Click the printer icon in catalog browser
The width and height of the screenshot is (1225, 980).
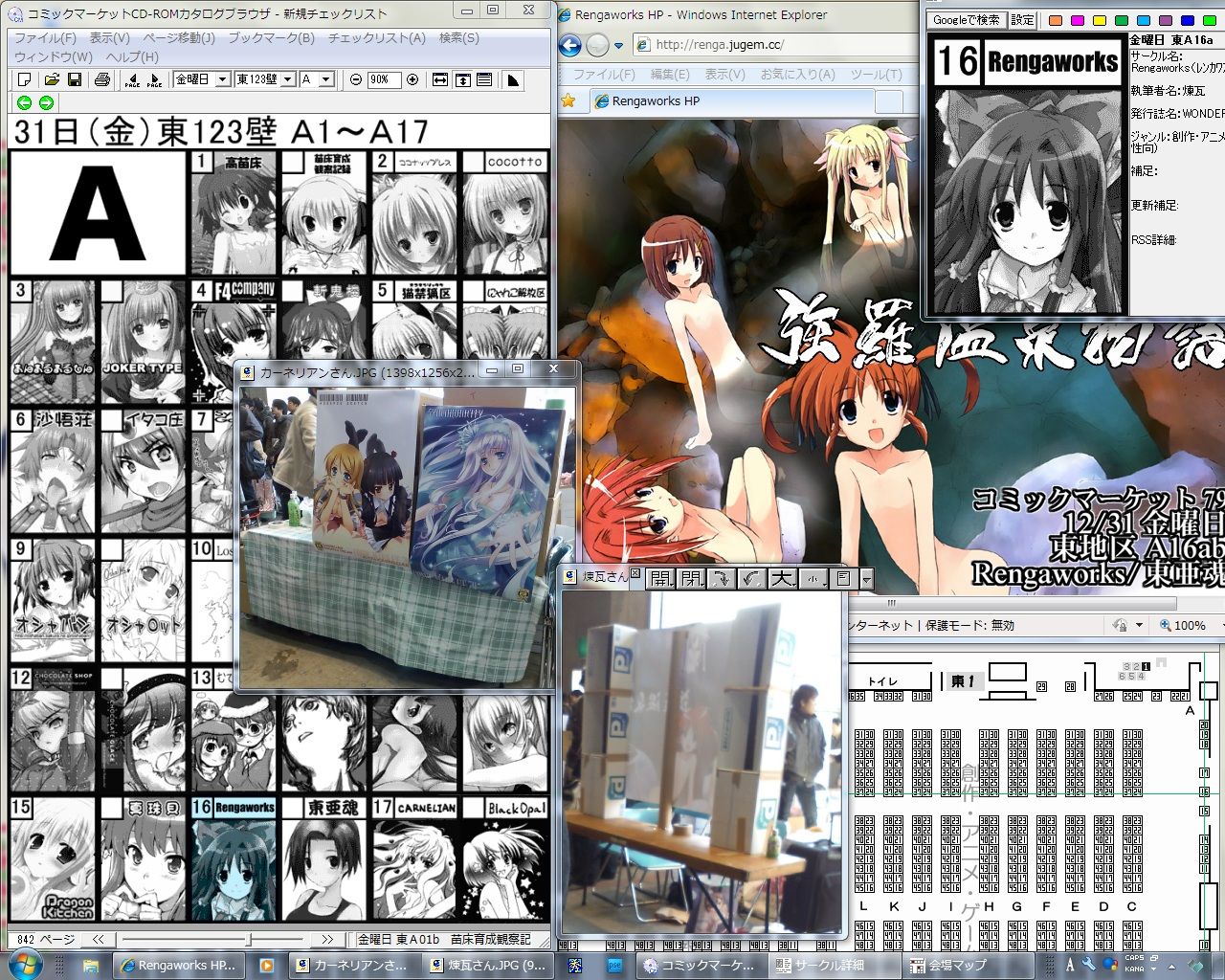point(102,79)
